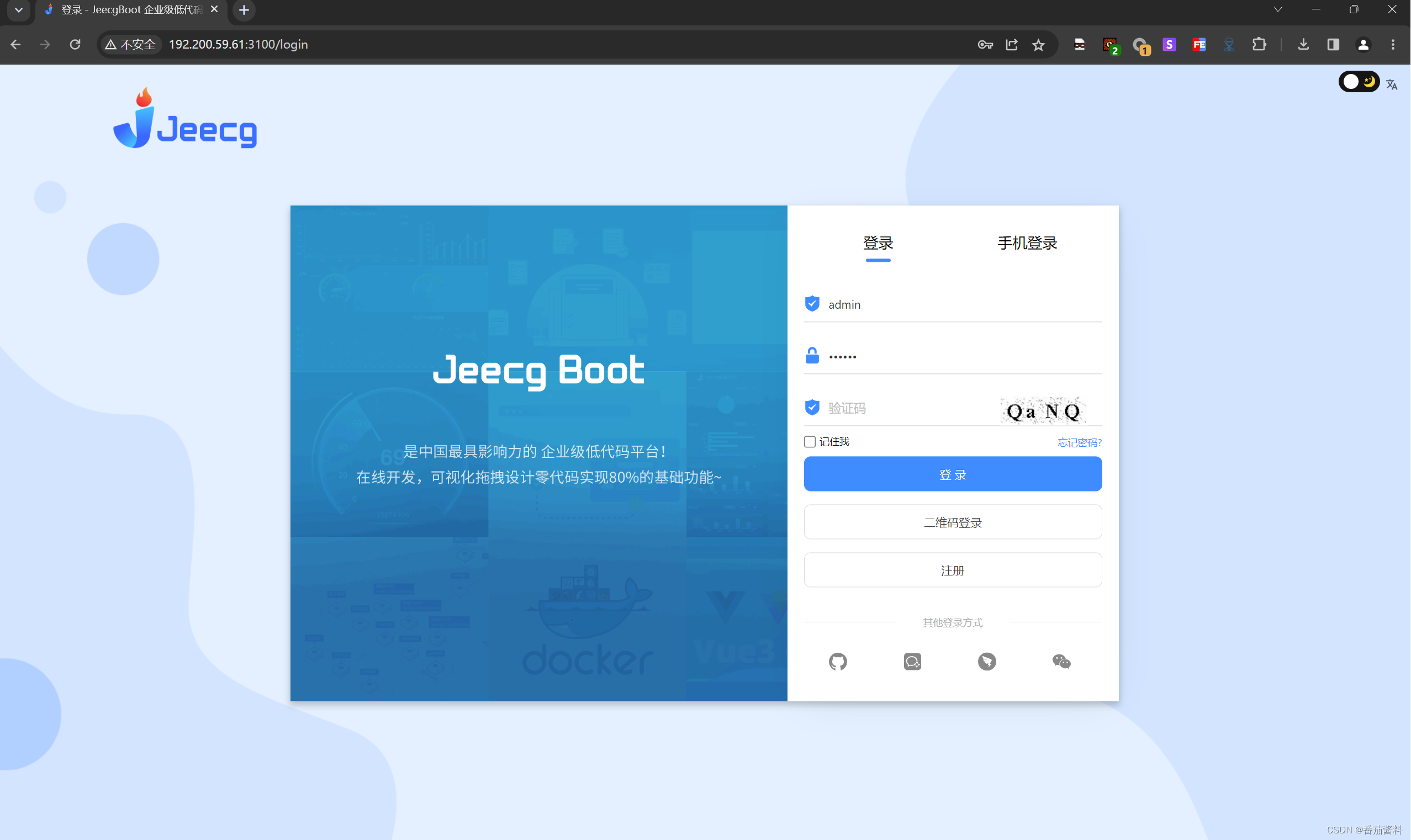1411x840 pixels.
Task: Switch to the 手机登录 tab
Action: (1027, 243)
